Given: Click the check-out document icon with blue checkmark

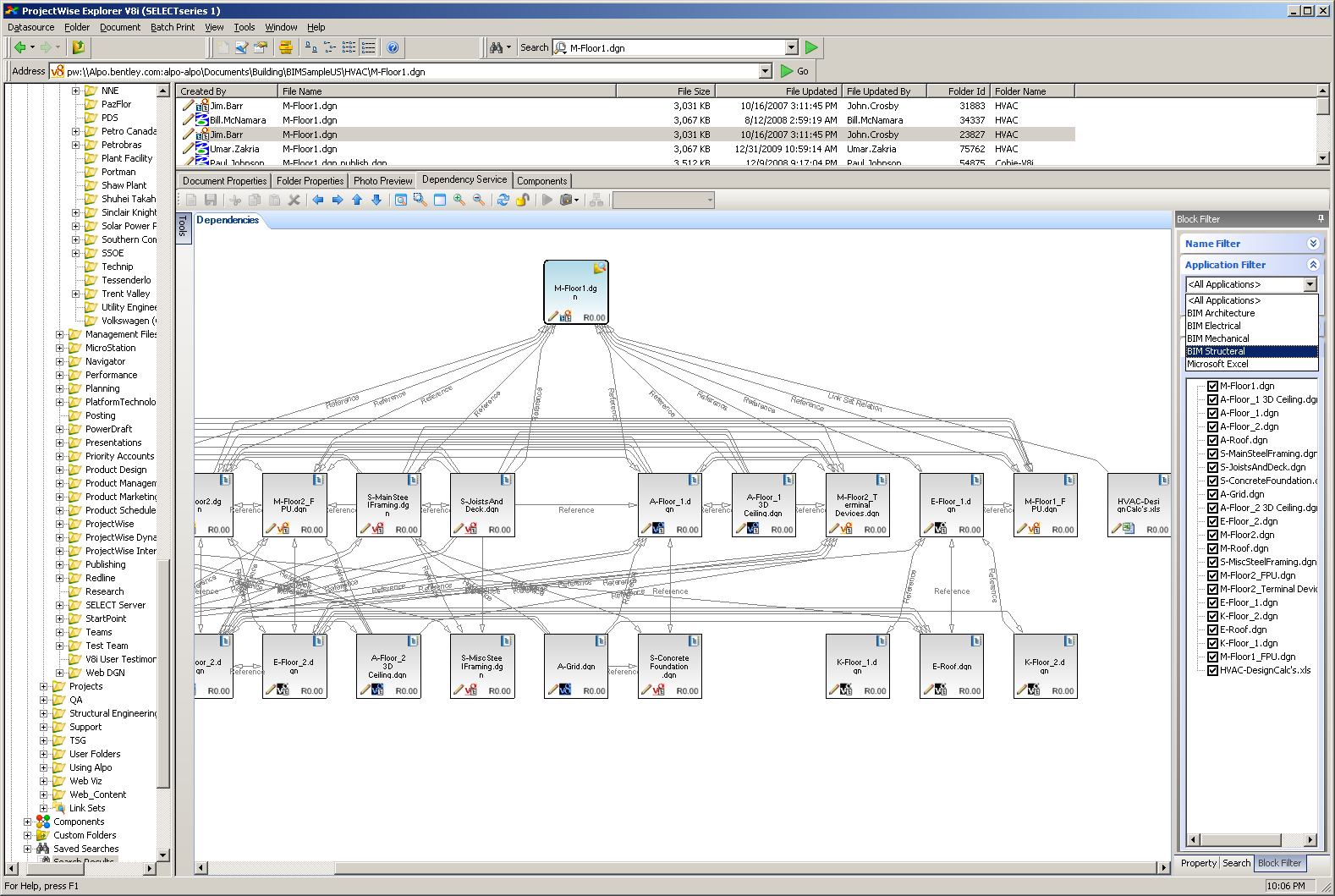Looking at the screenshot, I should (x=242, y=47).
